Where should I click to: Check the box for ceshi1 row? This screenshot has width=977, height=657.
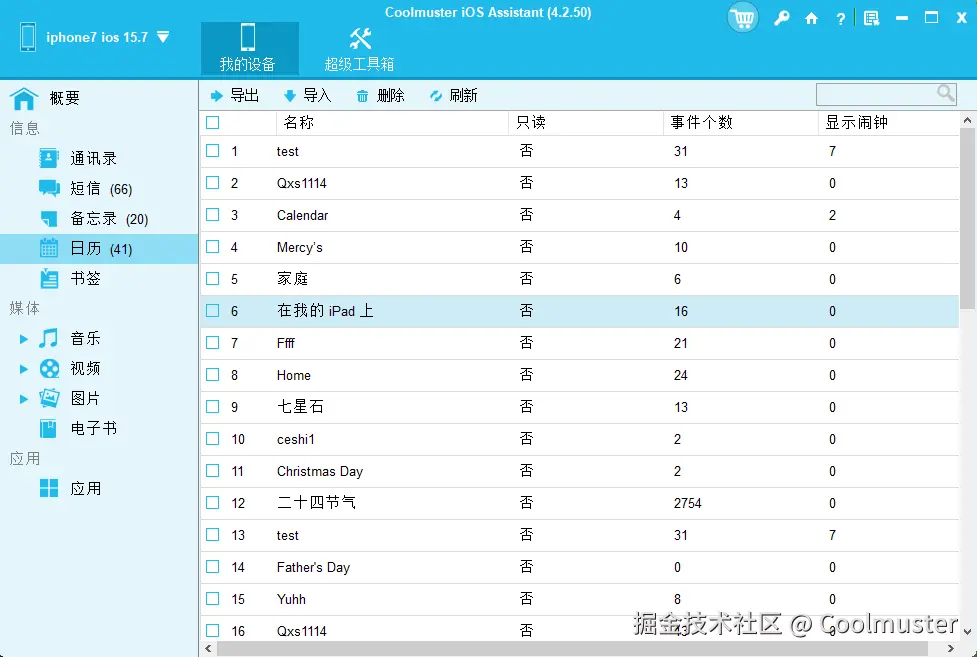[212, 439]
